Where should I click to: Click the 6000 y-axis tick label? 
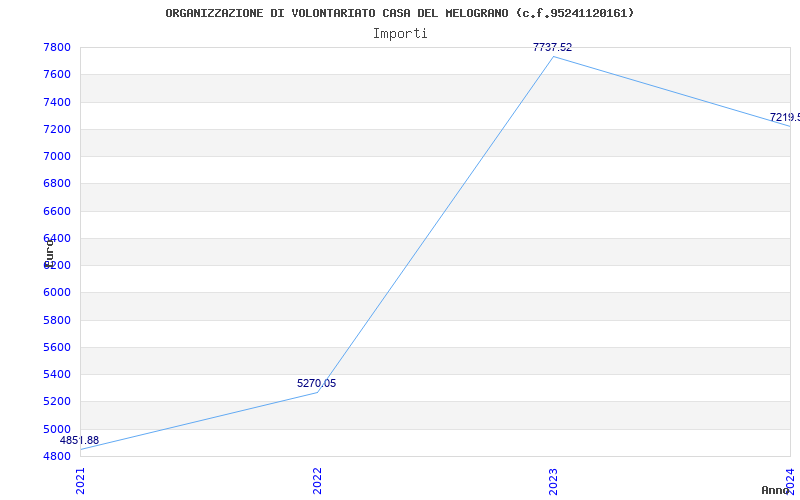(57, 292)
